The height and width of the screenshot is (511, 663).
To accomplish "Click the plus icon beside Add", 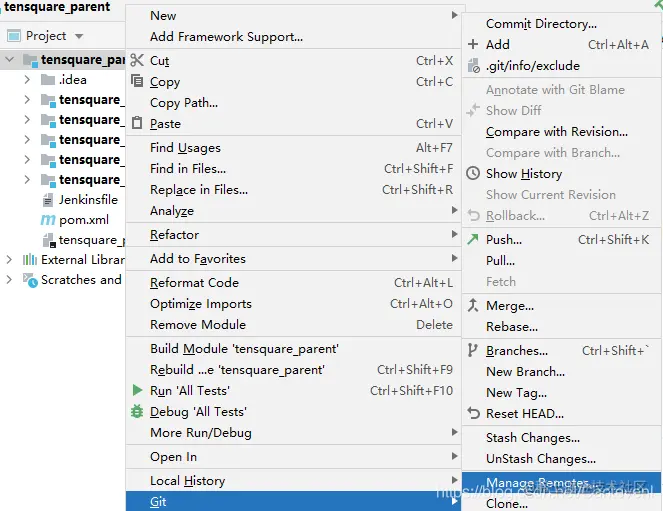I will 473,44.
